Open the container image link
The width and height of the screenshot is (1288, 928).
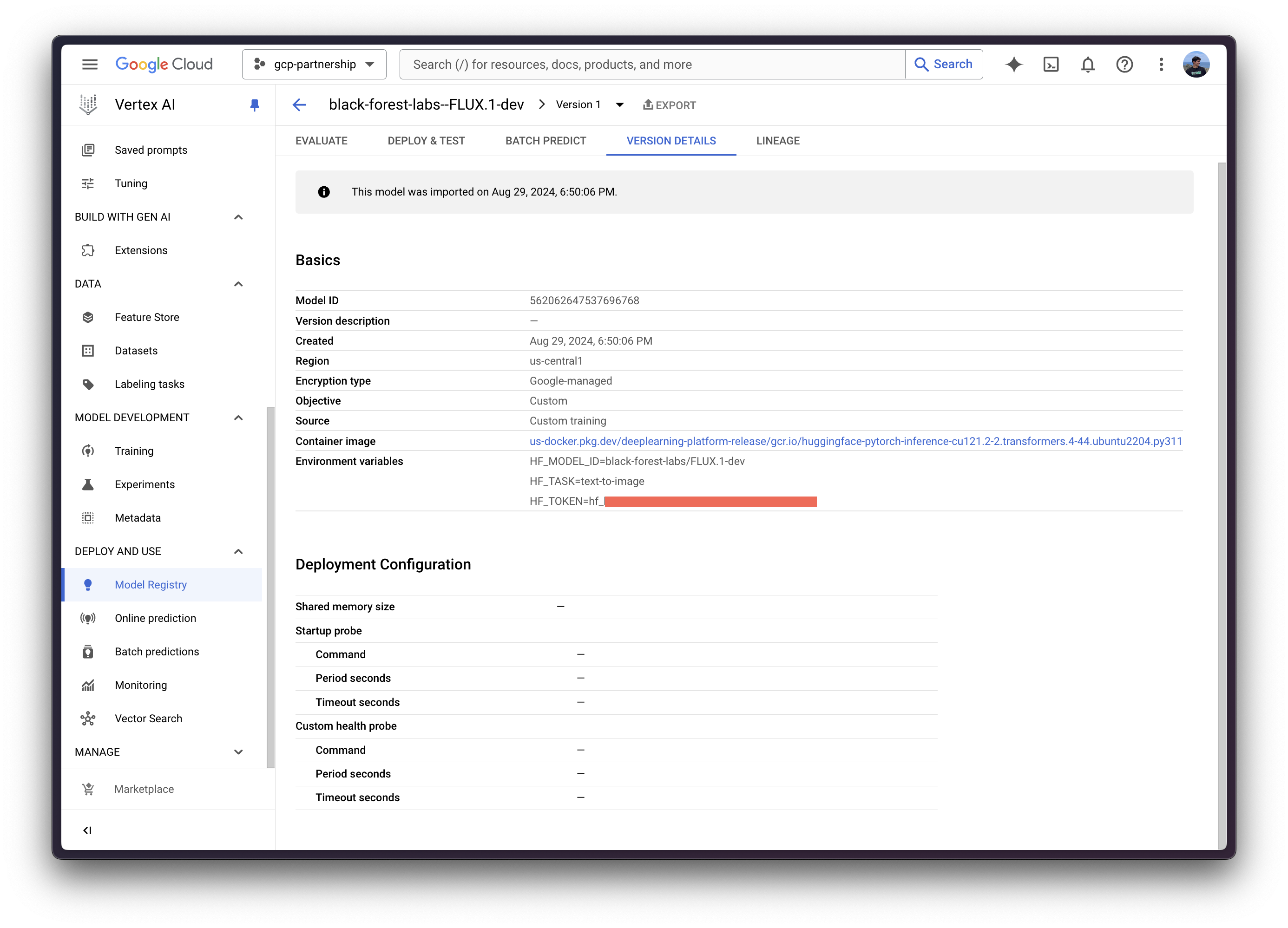(x=855, y=441)
